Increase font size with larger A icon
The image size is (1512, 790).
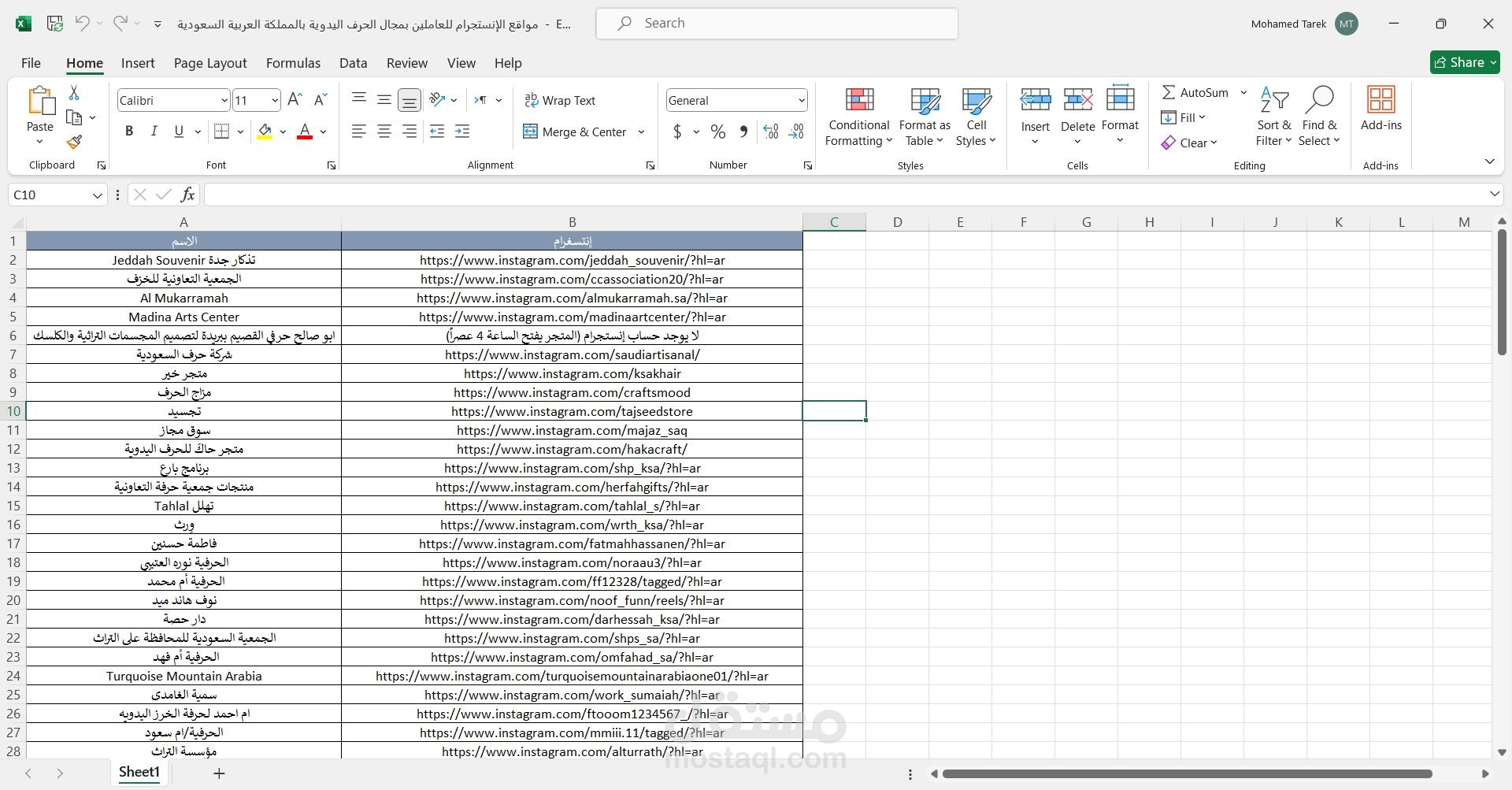pos(295,100)
